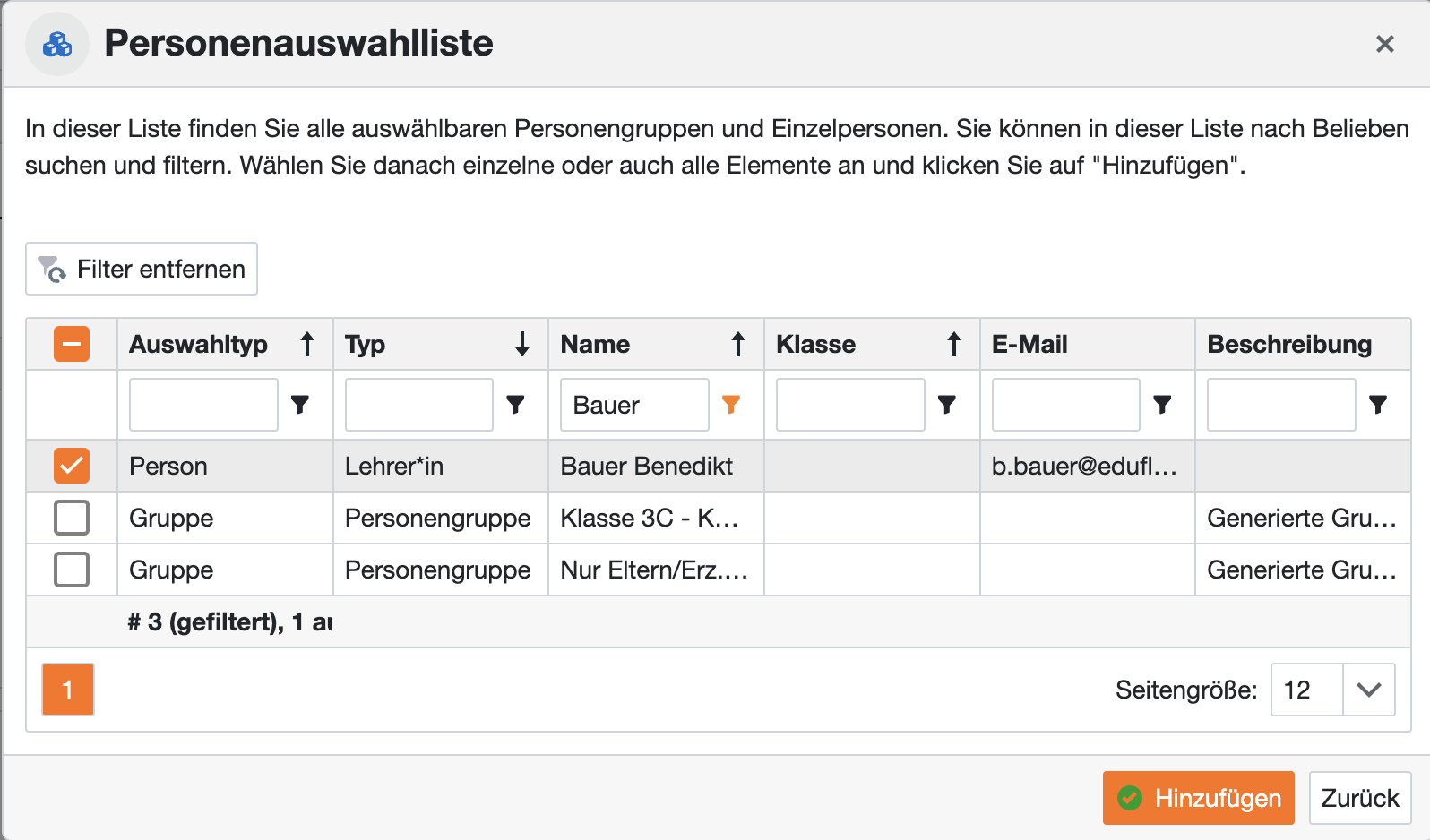Remove filters with Filter entfernen button
Viewport: 1430px width, 840px height.
[142, 269]
